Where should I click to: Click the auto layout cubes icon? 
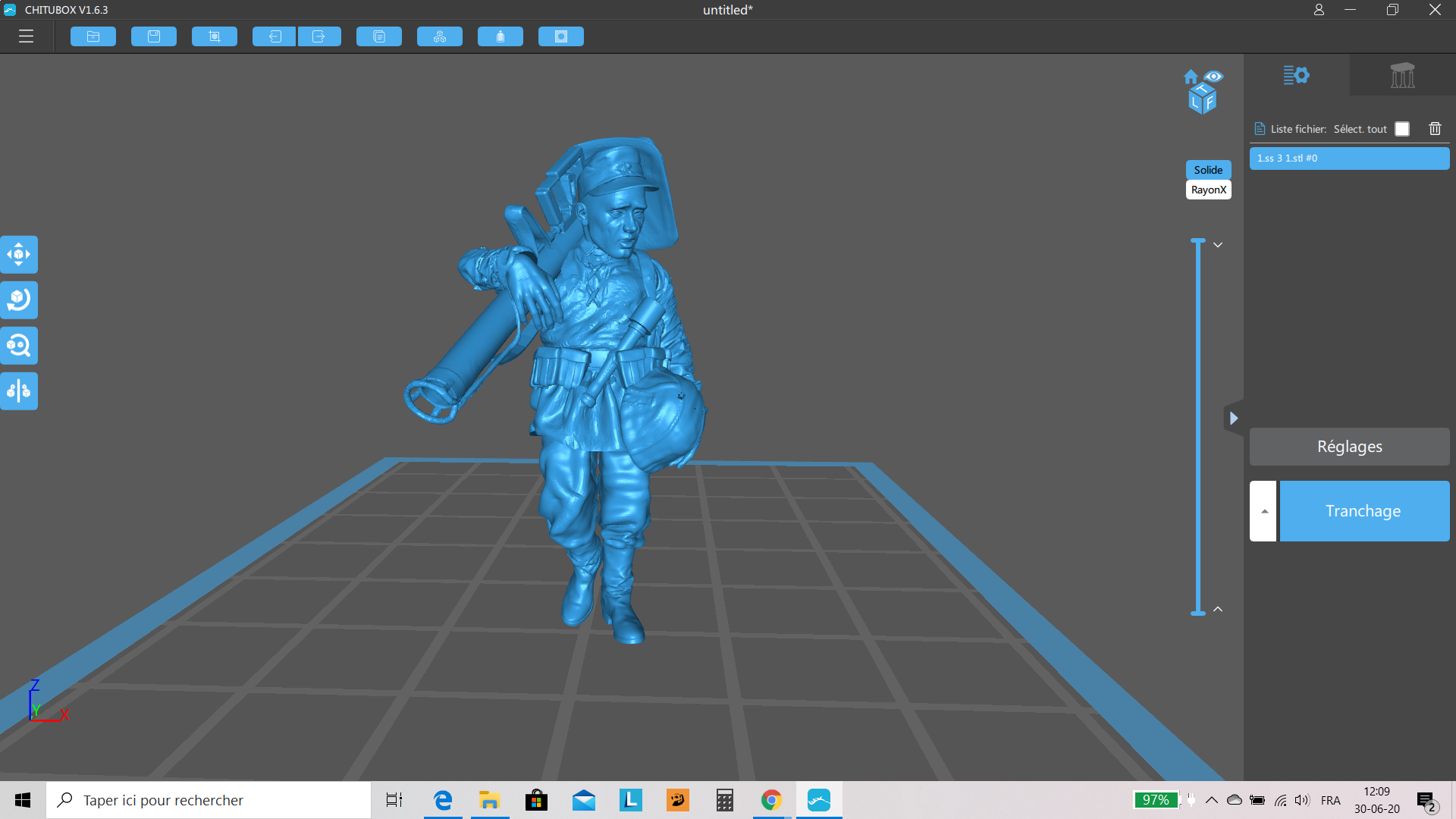click(440, 36)
